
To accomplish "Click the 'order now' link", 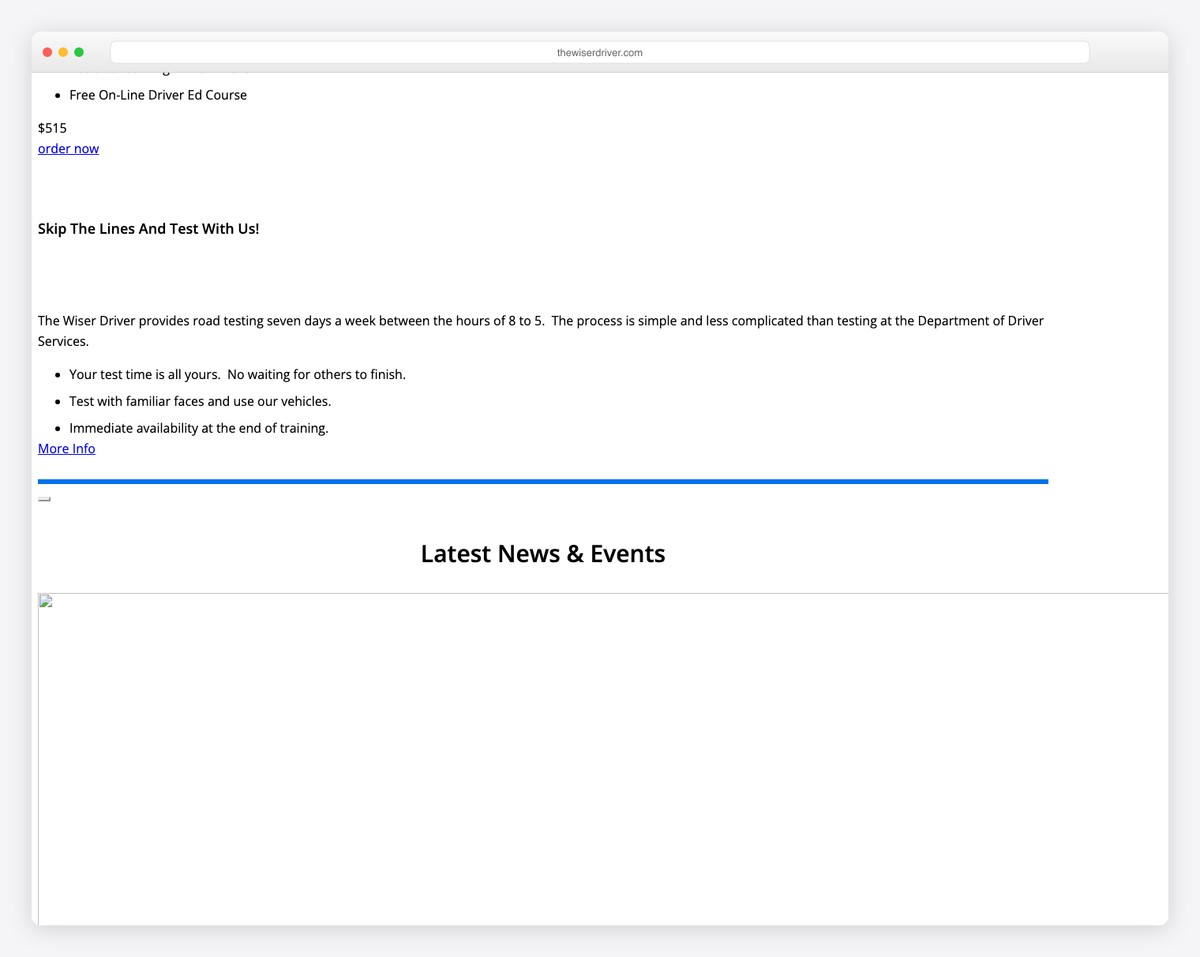I will [68, 148].
